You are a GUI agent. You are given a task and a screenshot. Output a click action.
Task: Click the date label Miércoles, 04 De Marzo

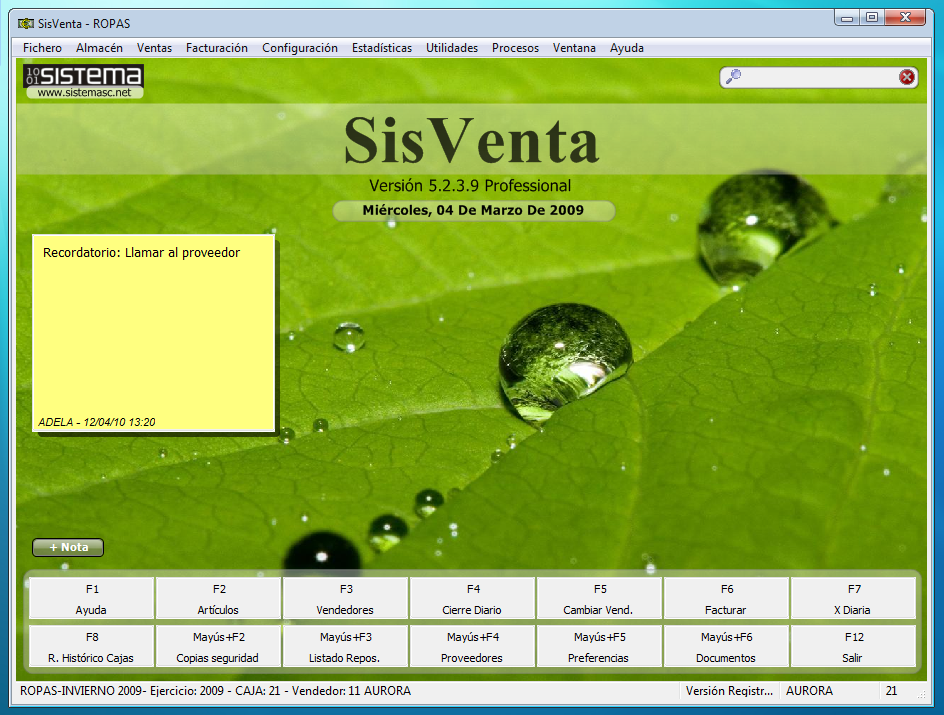pyautogui.click(x=473, y=211)
